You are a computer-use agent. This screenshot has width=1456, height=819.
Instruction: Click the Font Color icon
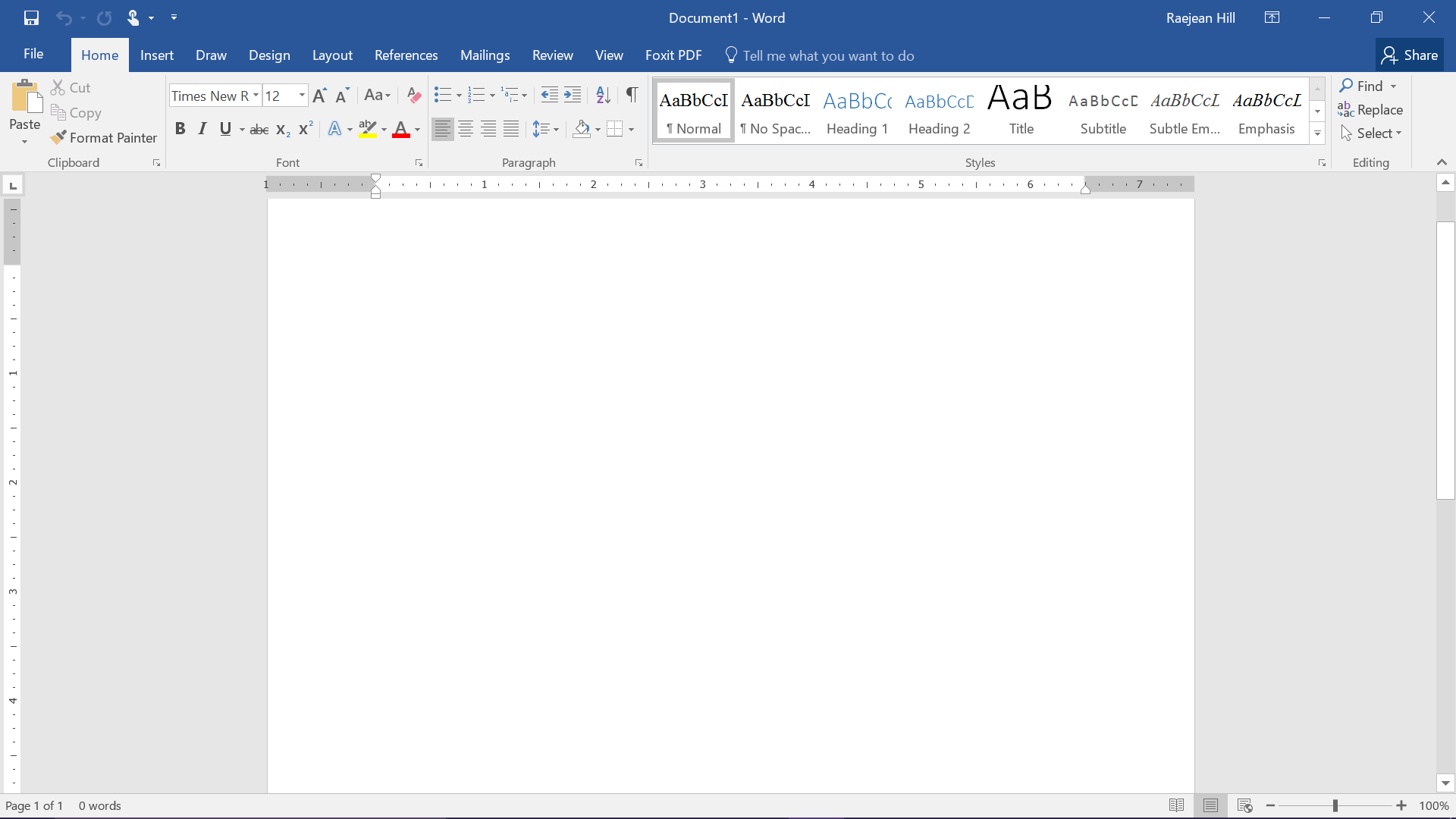(x=400, y=129)
